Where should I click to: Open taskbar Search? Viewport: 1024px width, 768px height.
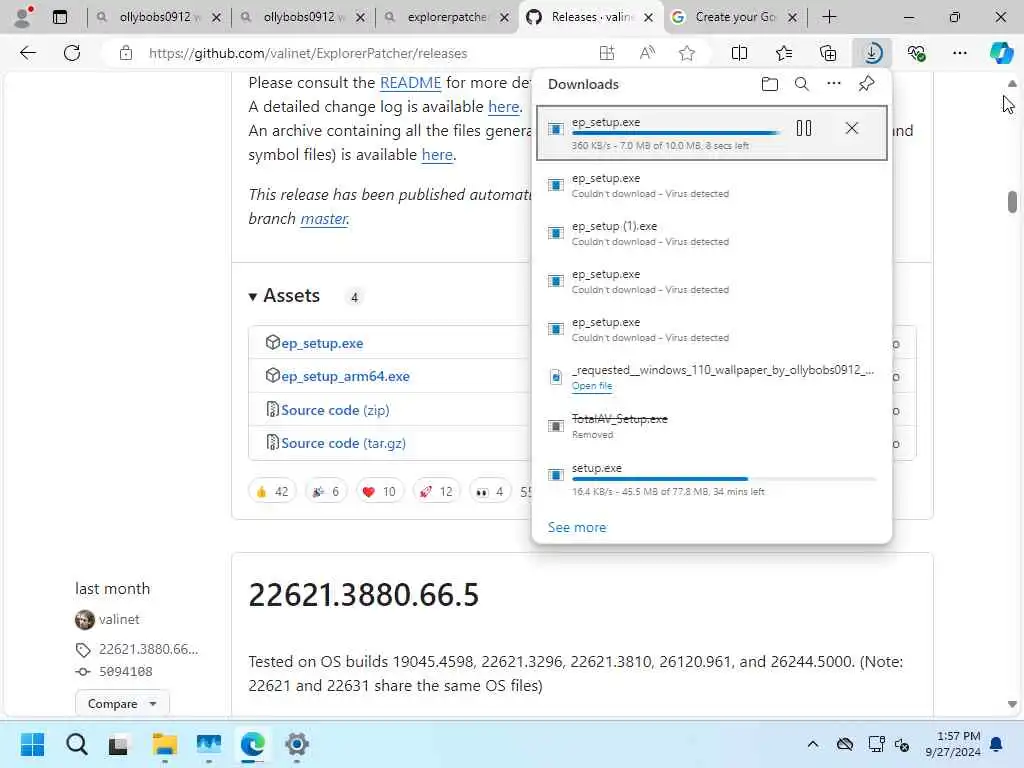coord(76,744)
